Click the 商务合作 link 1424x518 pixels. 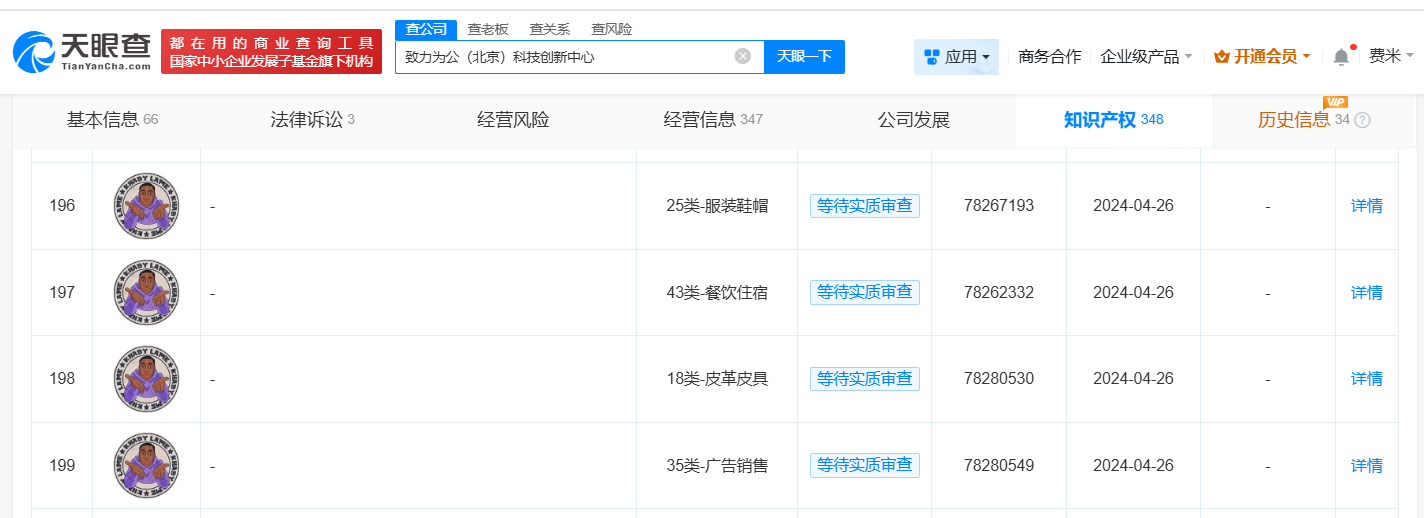coord(1049,57)
